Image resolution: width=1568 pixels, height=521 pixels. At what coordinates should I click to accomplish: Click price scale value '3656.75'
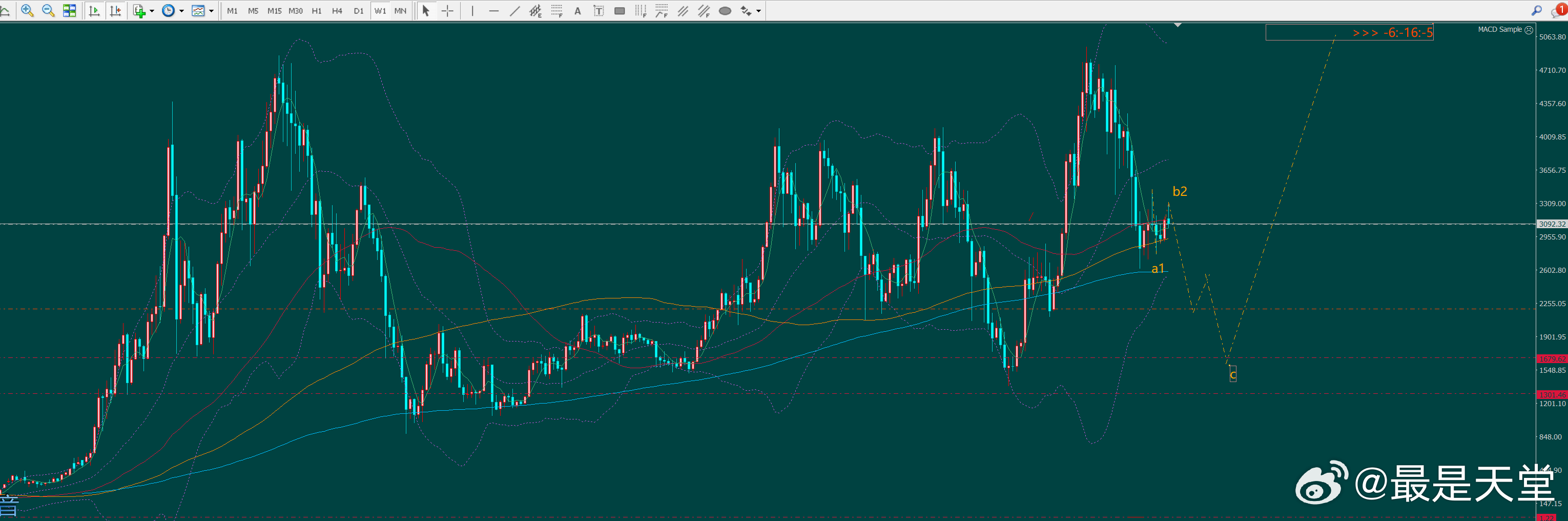[1552, 171]
